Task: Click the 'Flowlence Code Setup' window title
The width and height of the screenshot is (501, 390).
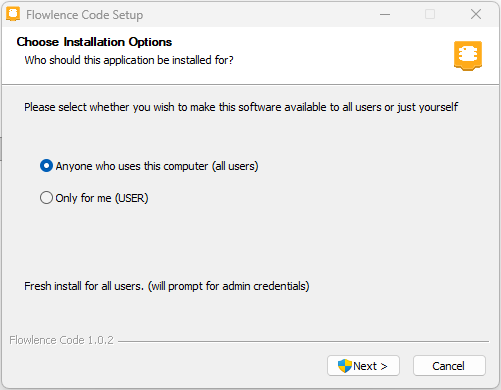Action: click(x=85, y=15)
